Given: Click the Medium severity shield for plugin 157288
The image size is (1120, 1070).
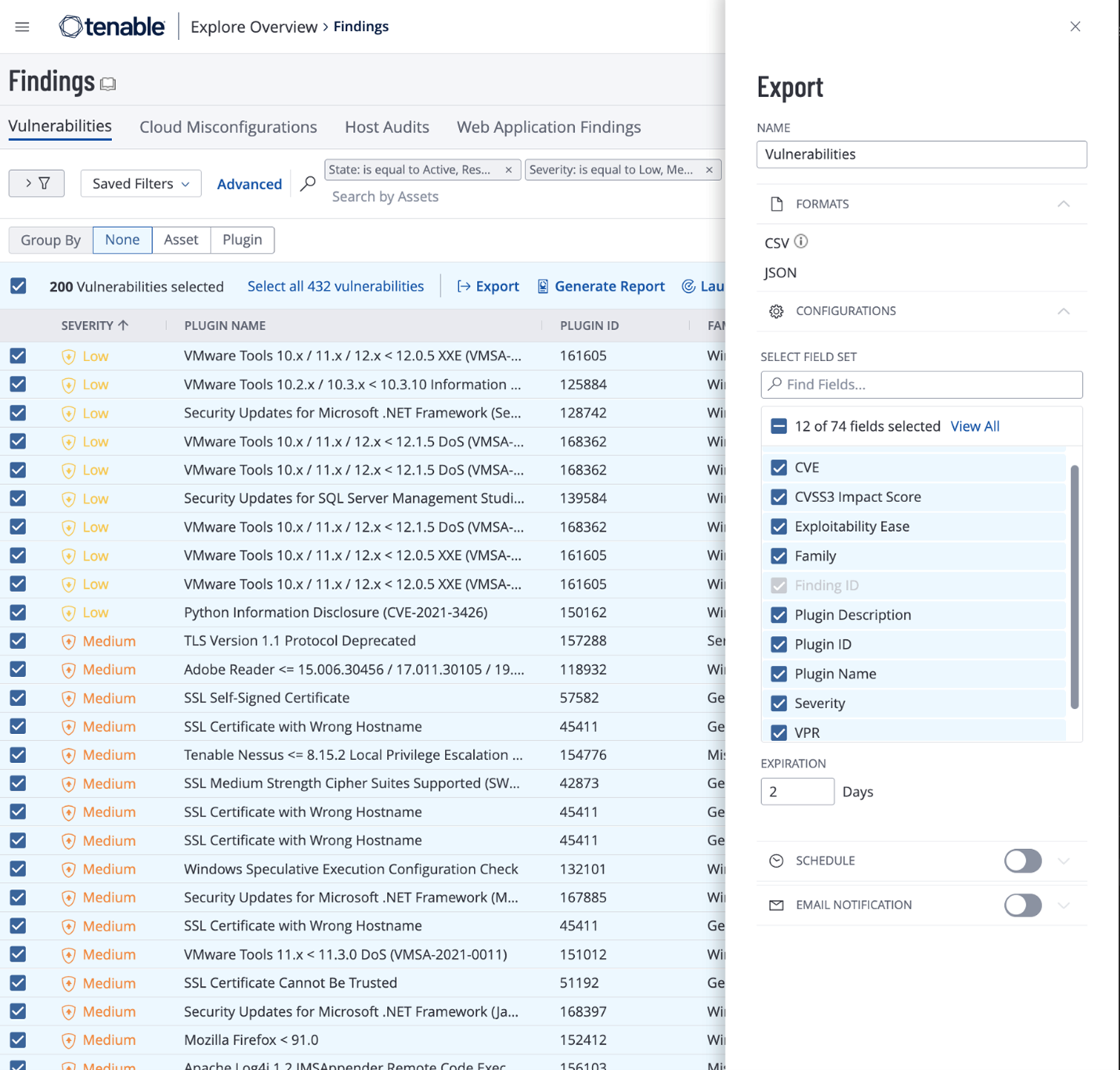Looking at the screenshot, I should coord(68,642).
